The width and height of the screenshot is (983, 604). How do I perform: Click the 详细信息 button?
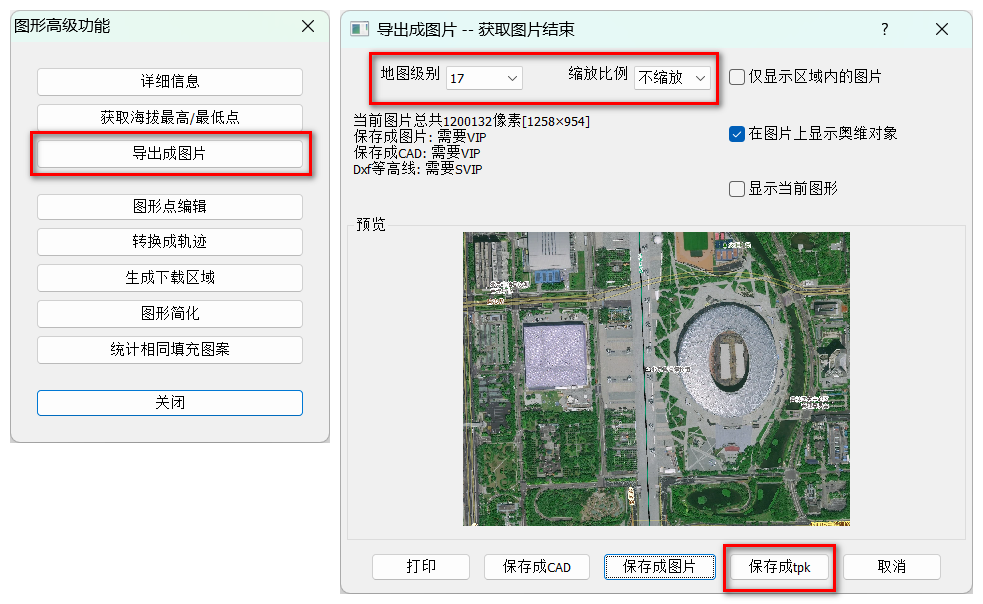(170, 82)
